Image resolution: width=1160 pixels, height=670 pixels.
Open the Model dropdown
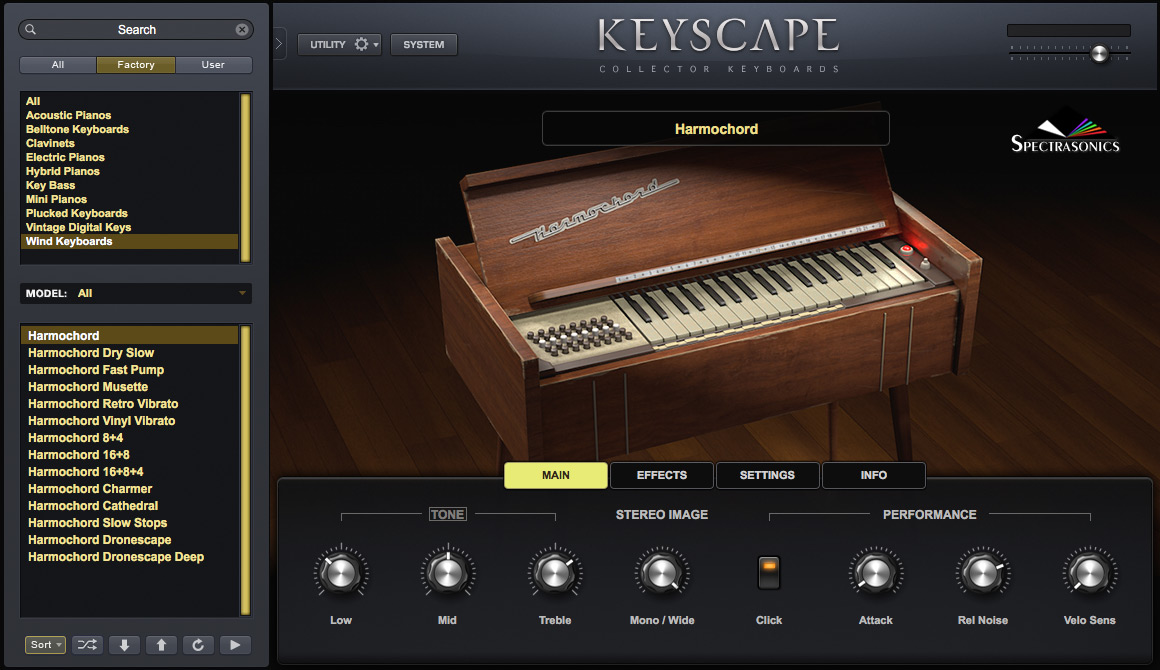click(135, 293)
